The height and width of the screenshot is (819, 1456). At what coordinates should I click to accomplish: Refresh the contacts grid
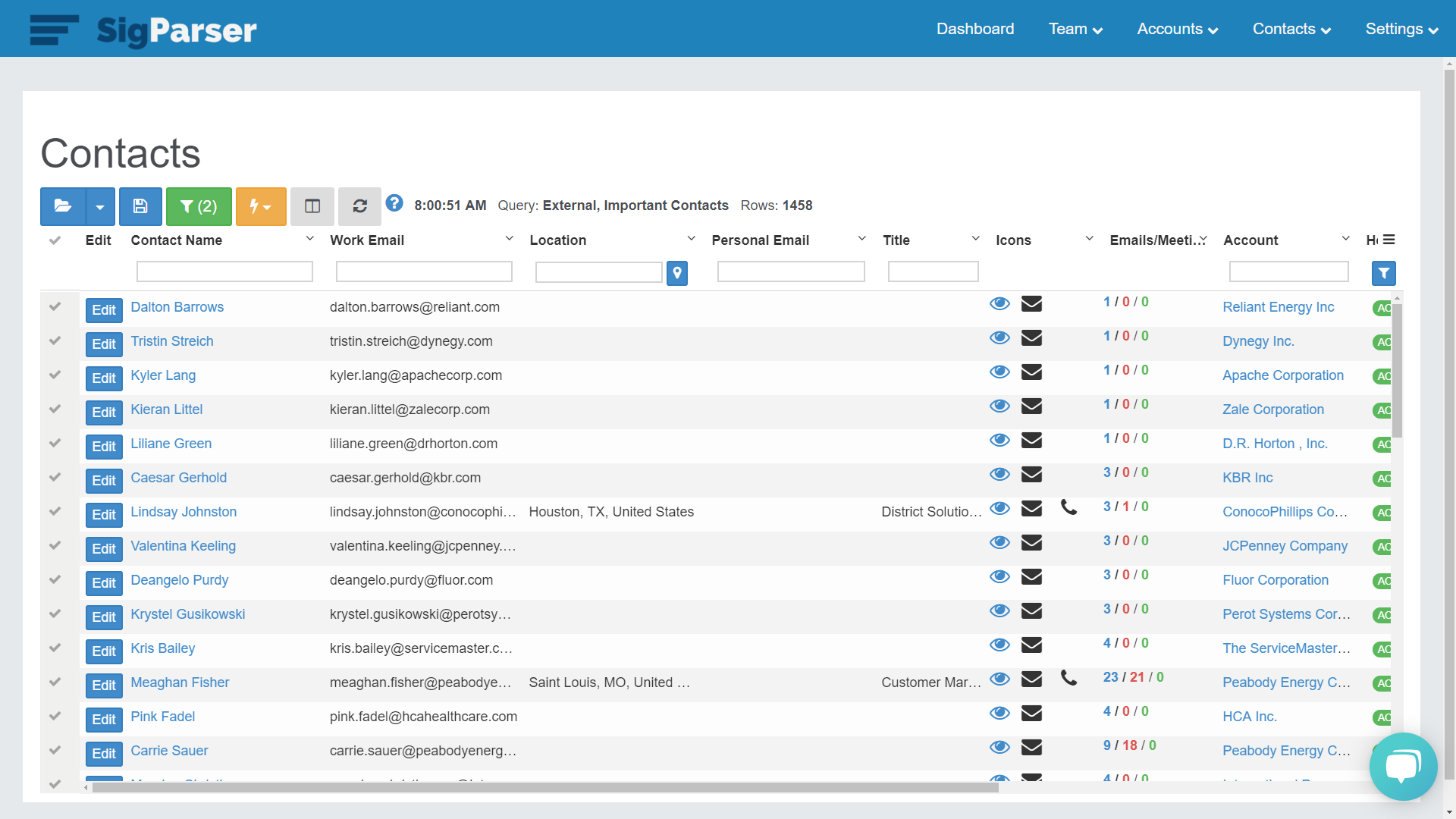360,206
